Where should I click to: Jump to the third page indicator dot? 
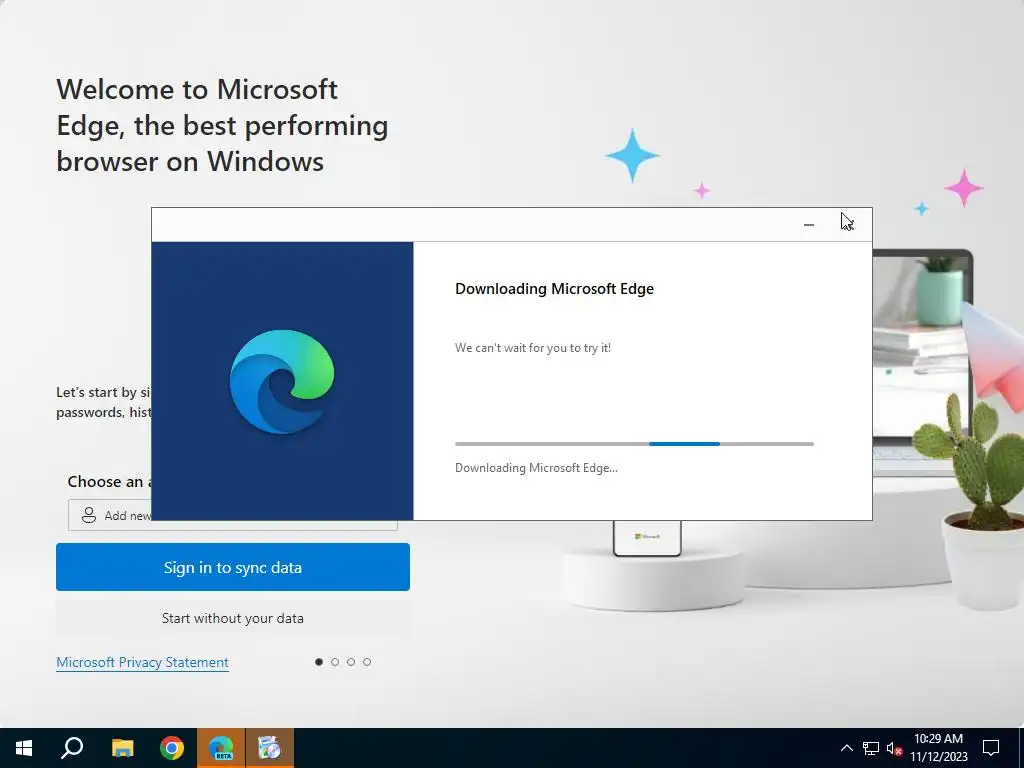pyautogui.click(x=351, y=662)
